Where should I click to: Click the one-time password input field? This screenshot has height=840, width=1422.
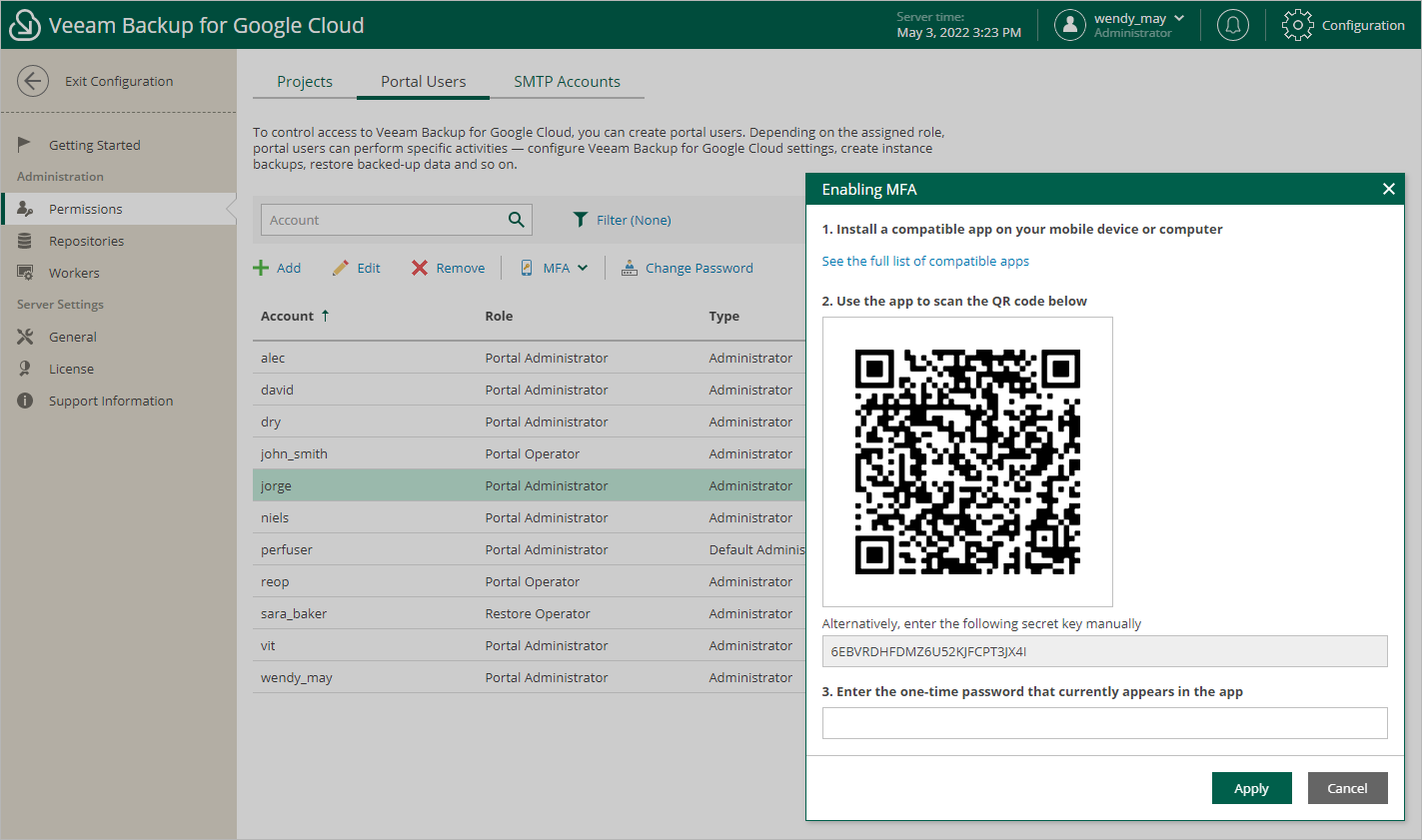(x=1104, y=723)
